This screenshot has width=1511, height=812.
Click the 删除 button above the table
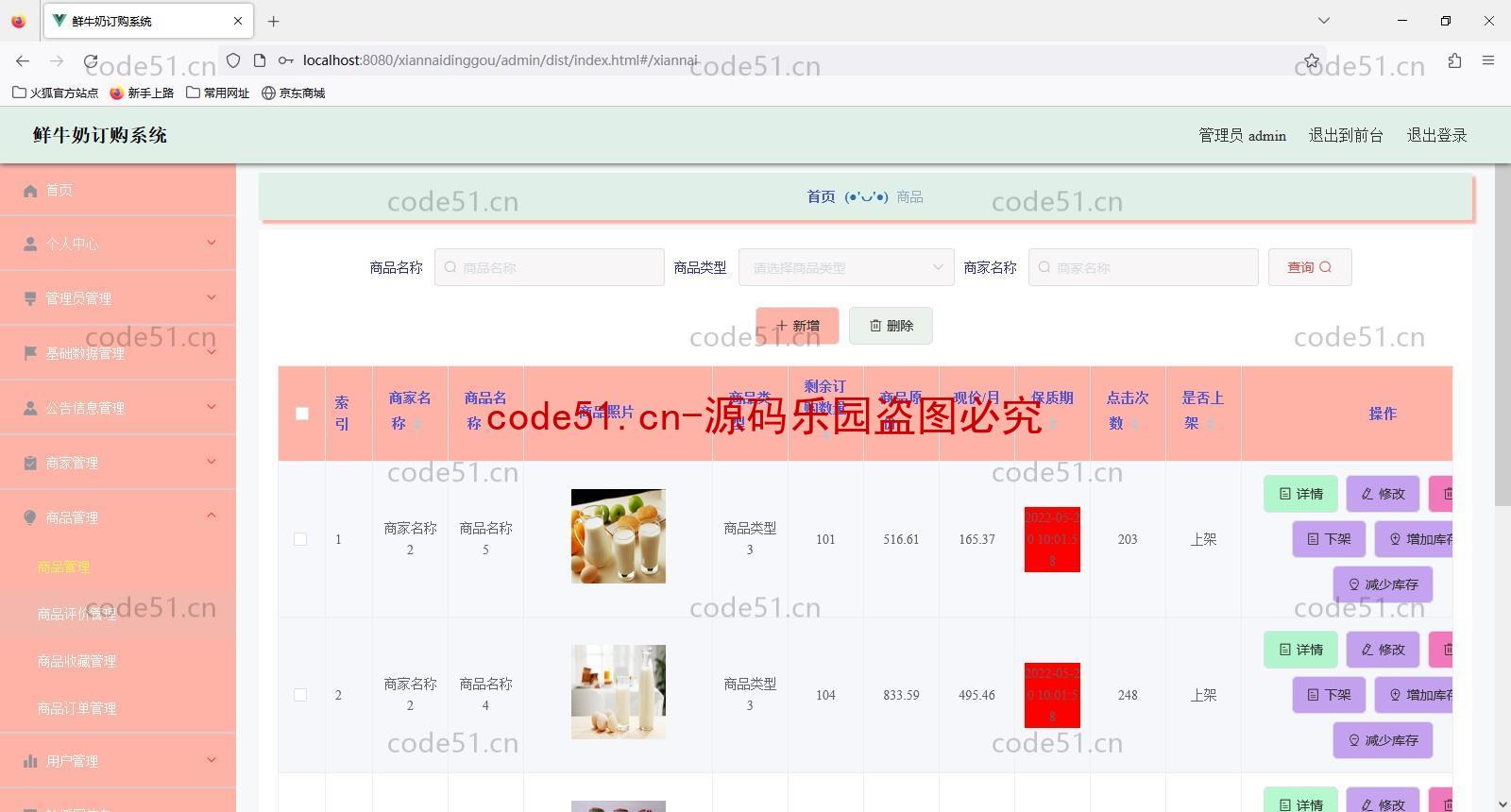(891, 326)
